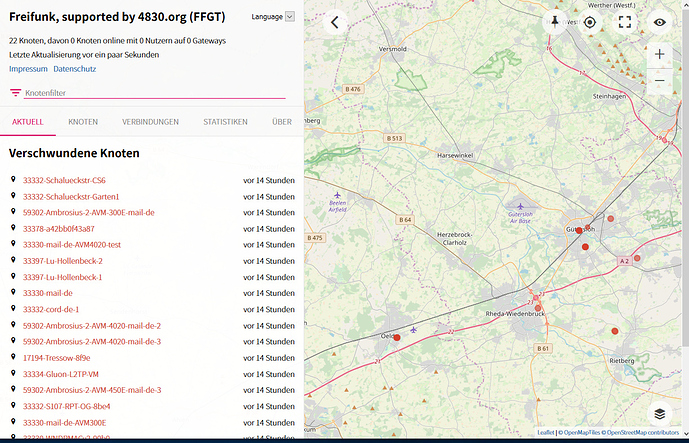This screenshot has width=689, height=443.
Task: Click location pin beside 33330-mail-de-AVM4020-test
Action: [13, 244]
